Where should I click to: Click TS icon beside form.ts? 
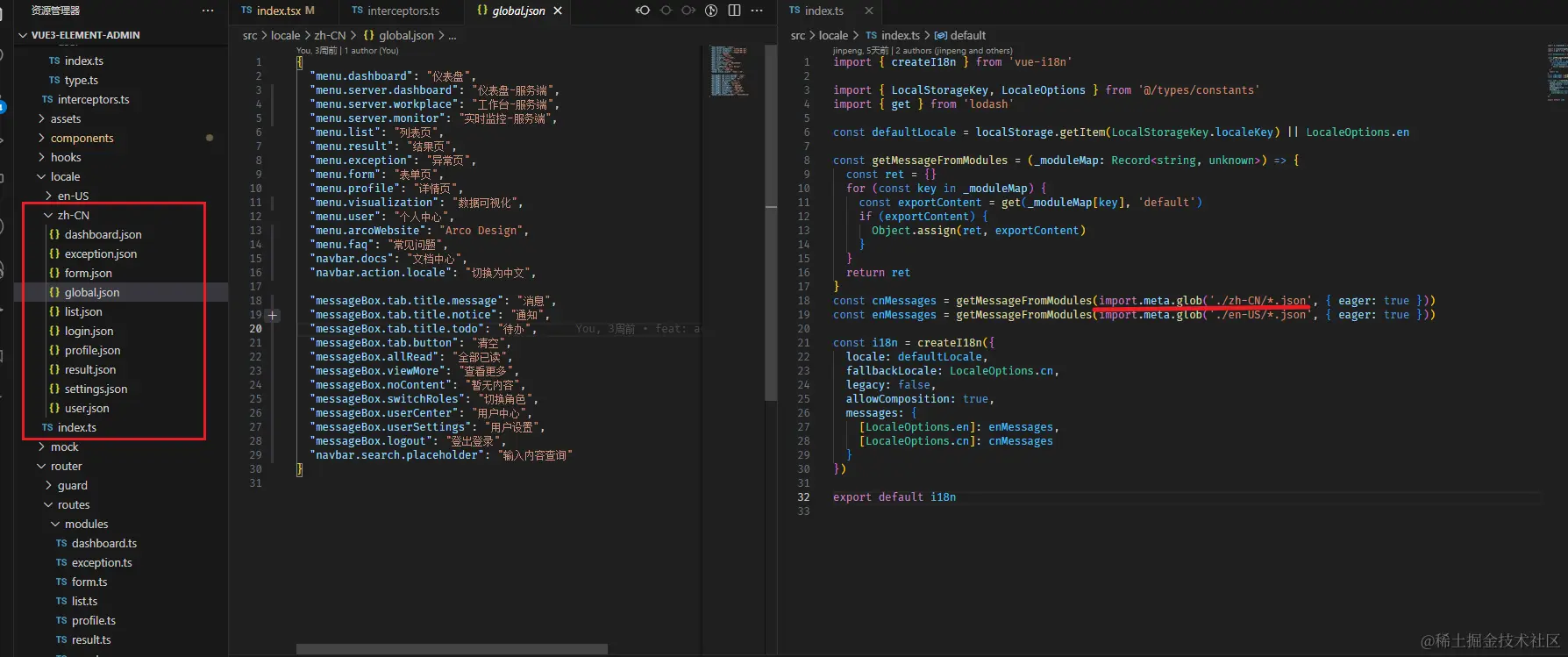coord(61,582)
